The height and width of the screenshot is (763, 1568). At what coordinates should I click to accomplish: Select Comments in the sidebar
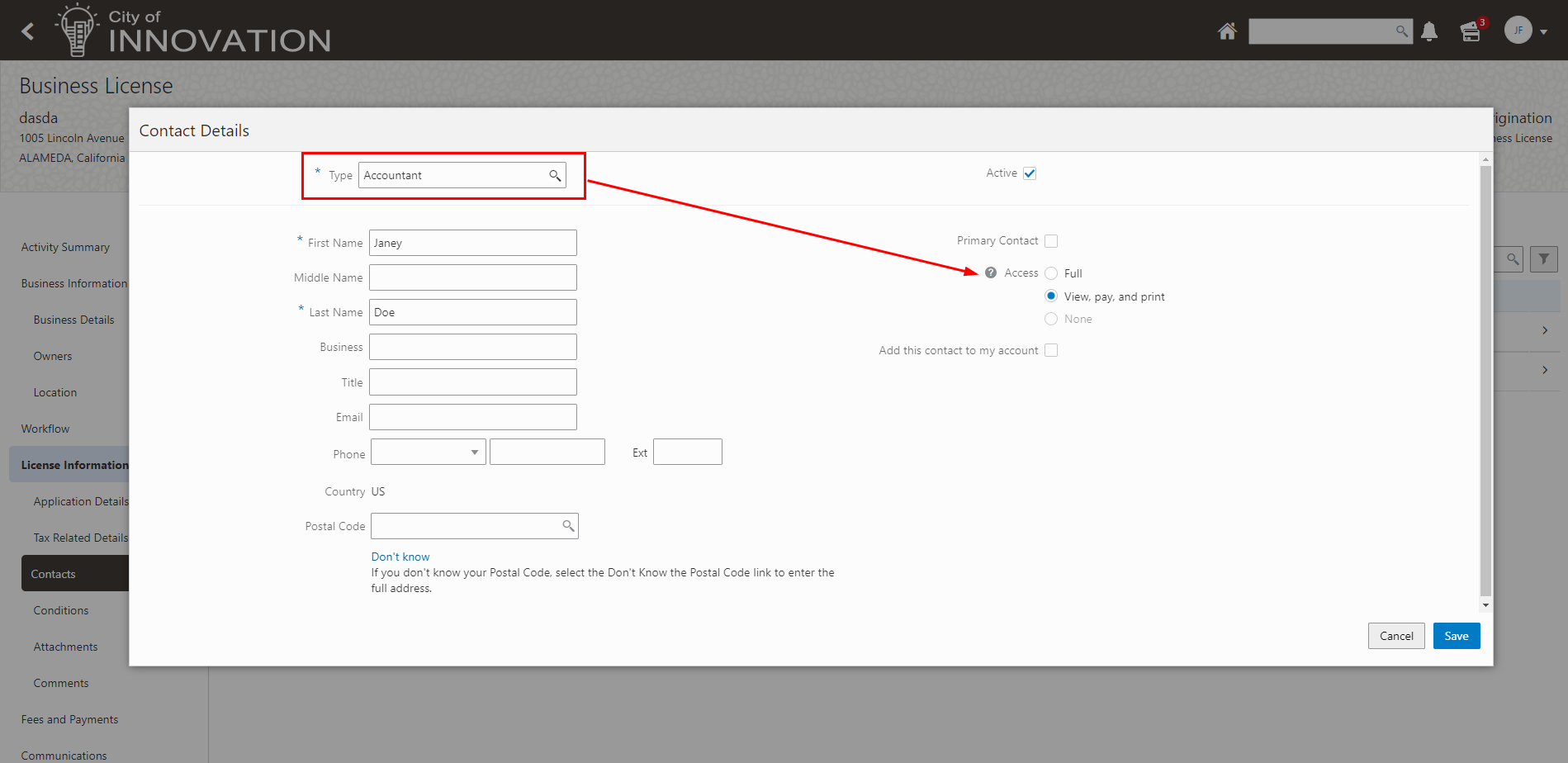click(61, 683)
